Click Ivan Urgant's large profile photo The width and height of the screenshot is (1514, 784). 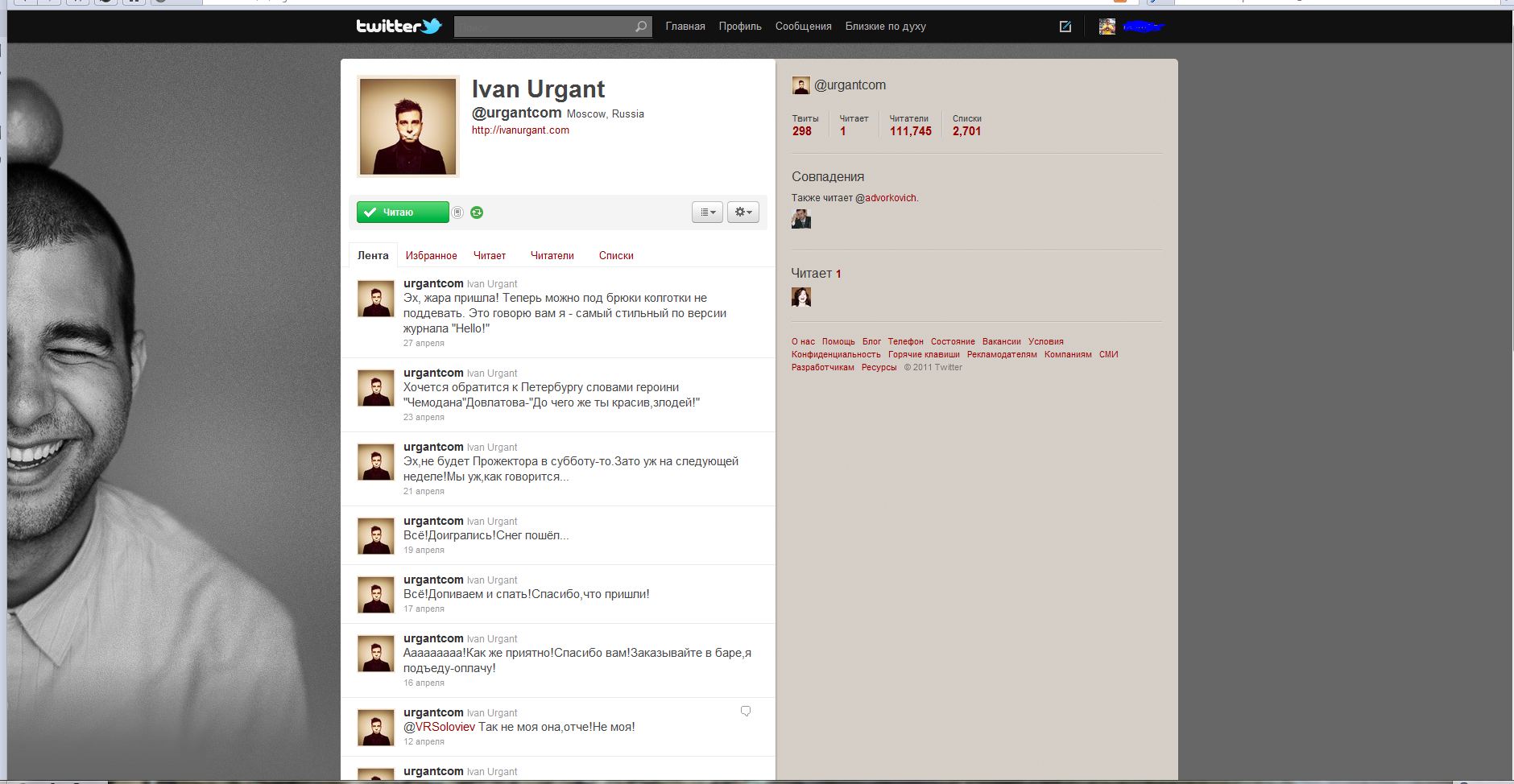(x=408, y=126)
